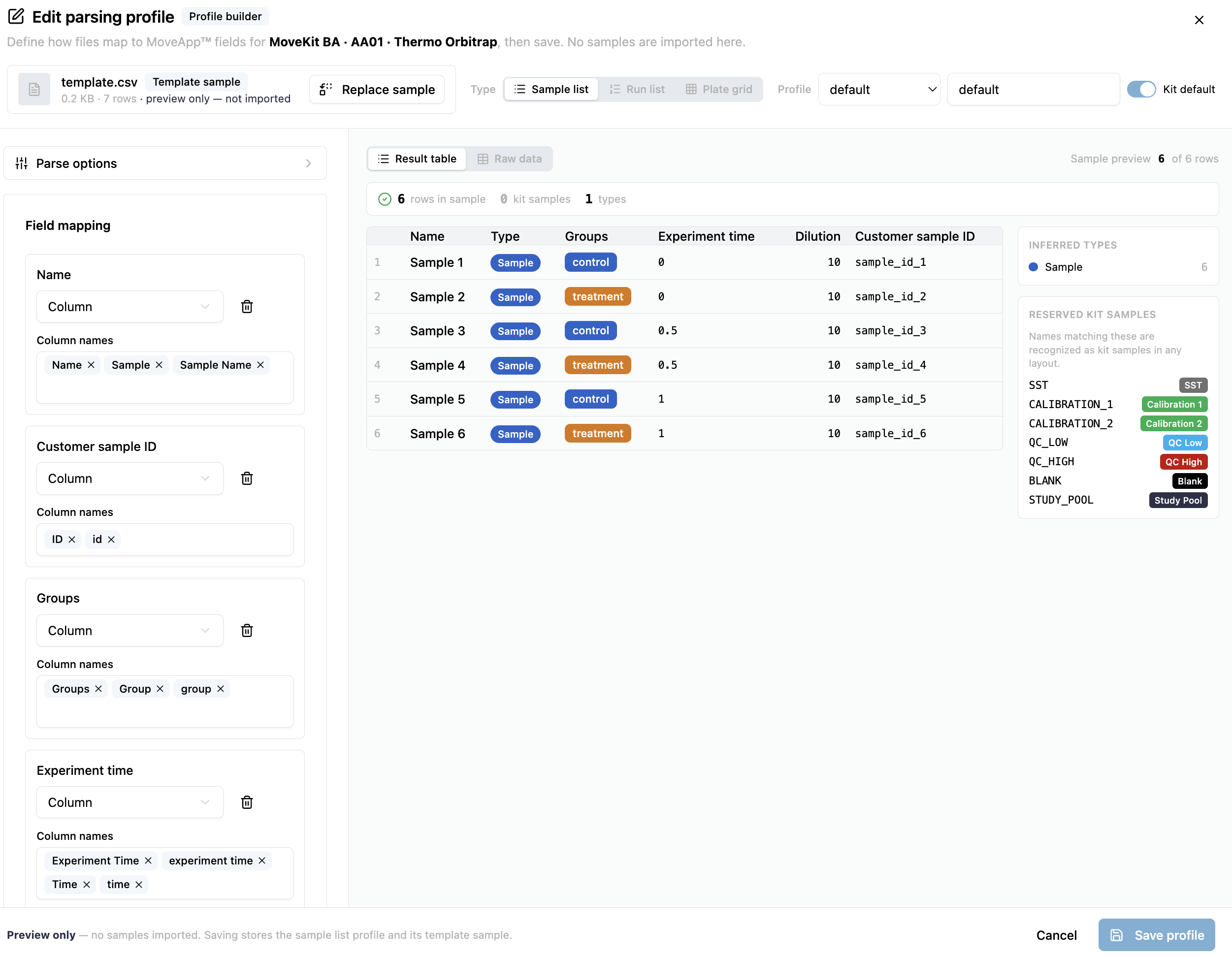Switch to the Raw data tab
Viewport: 1232px width, 957px height.
509,159
